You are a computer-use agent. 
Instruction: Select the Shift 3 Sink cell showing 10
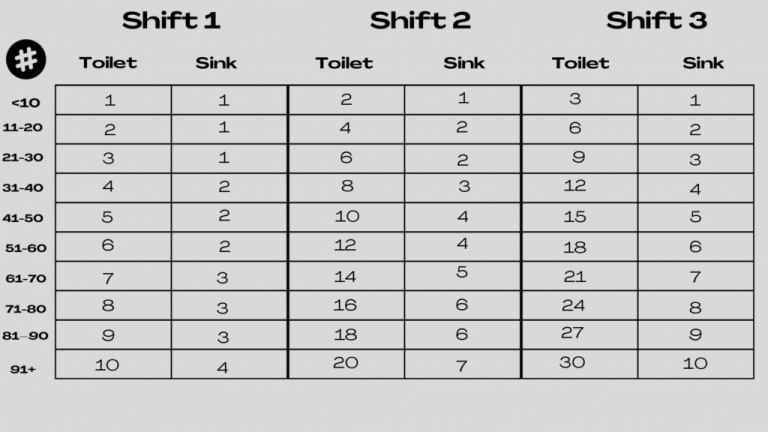click(x=695, y=364)
